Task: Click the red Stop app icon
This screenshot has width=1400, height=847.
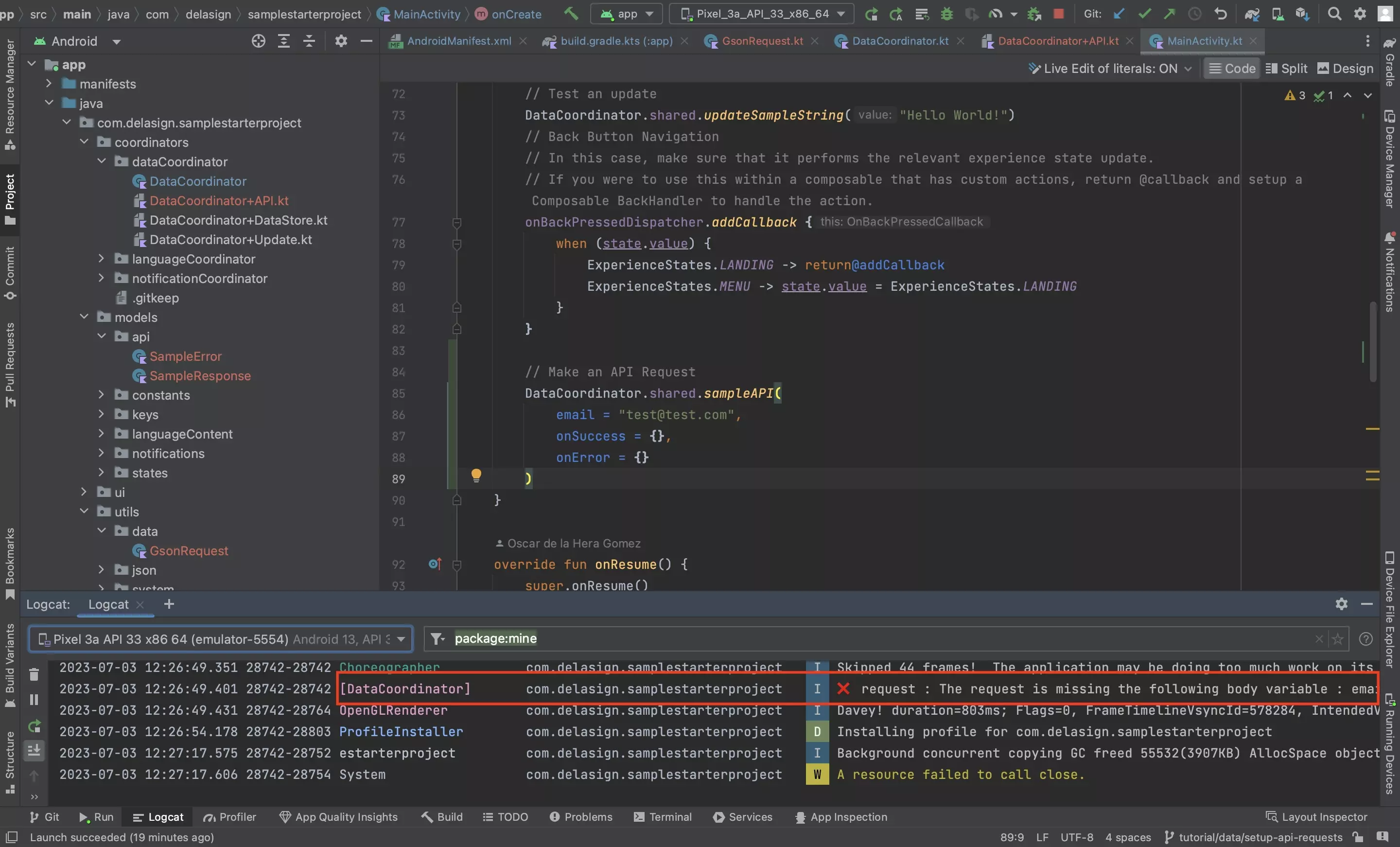Action: [1058, 14]
